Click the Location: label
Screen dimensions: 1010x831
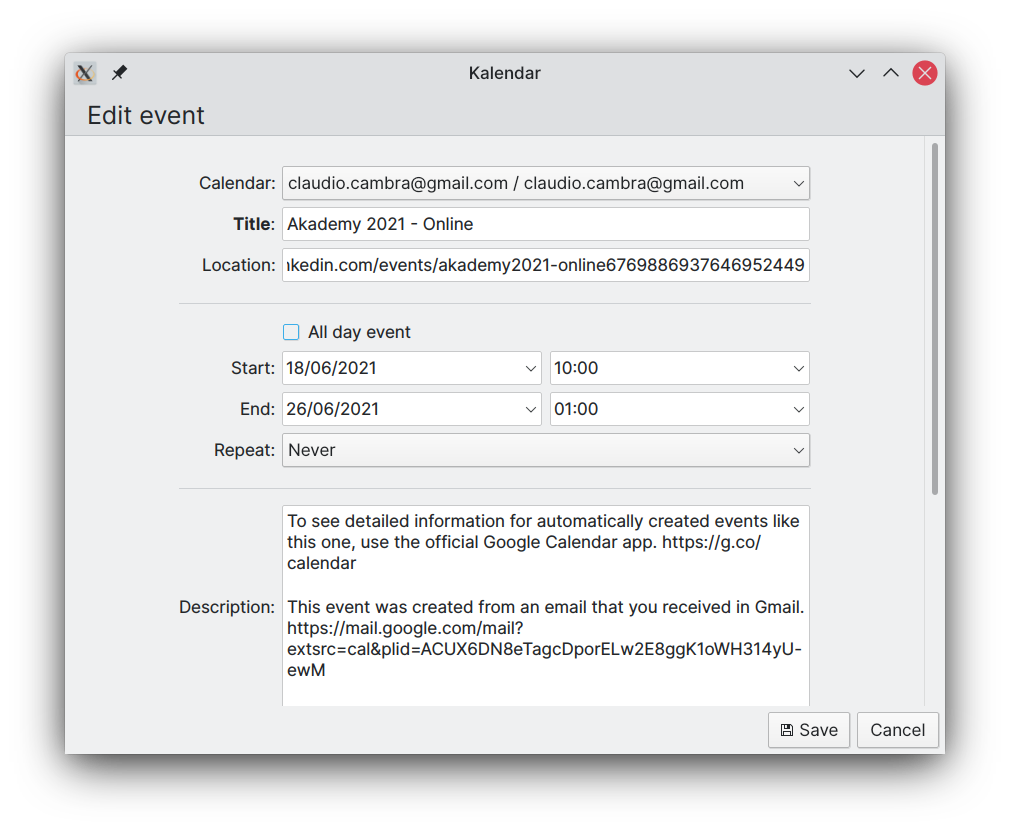[x=238, y=265]
